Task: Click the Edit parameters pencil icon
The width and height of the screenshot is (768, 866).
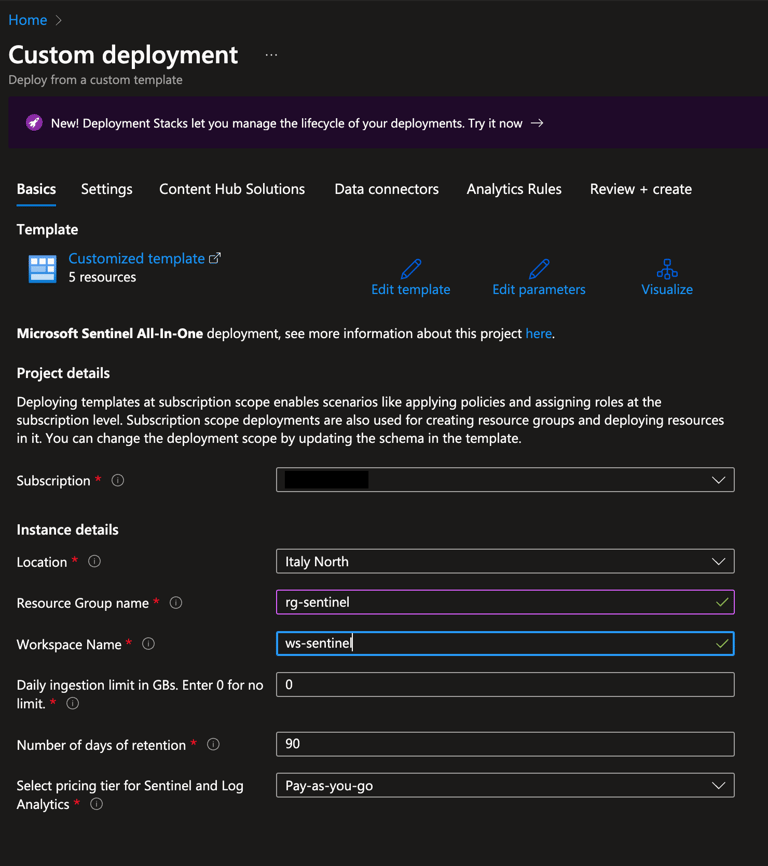Action: pyautogui.click(x=539, y=269)
